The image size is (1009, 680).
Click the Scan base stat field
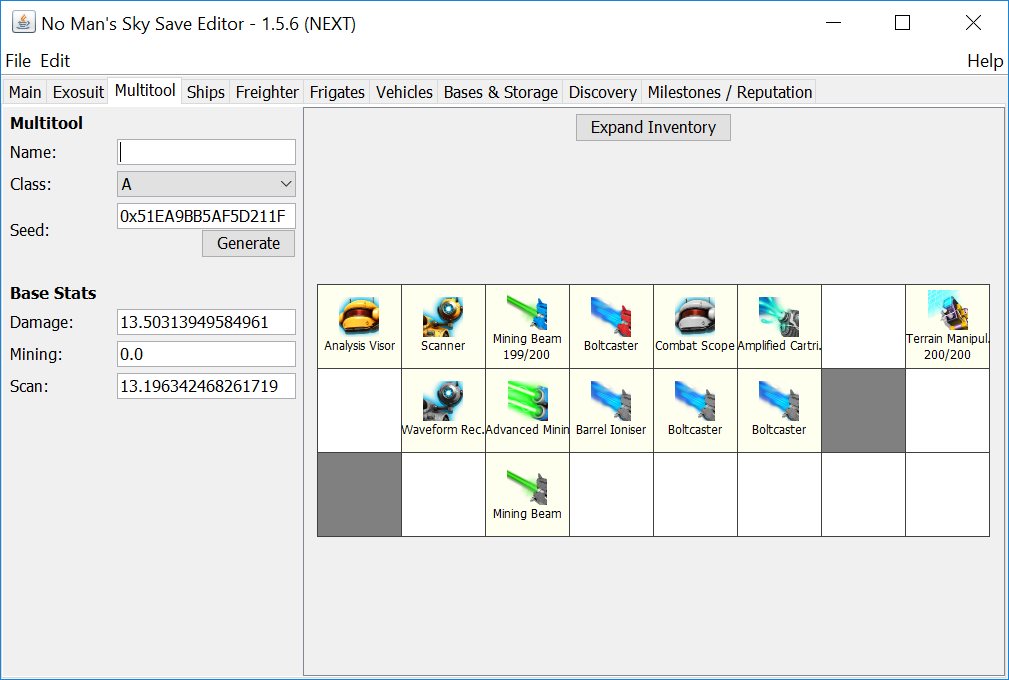[207, 386]
